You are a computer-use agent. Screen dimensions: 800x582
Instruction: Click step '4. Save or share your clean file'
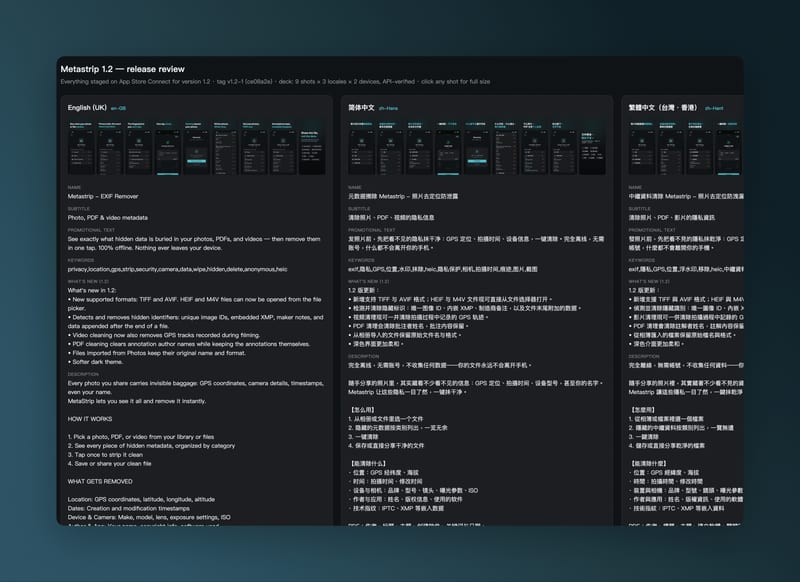click(x=110, y=464)
